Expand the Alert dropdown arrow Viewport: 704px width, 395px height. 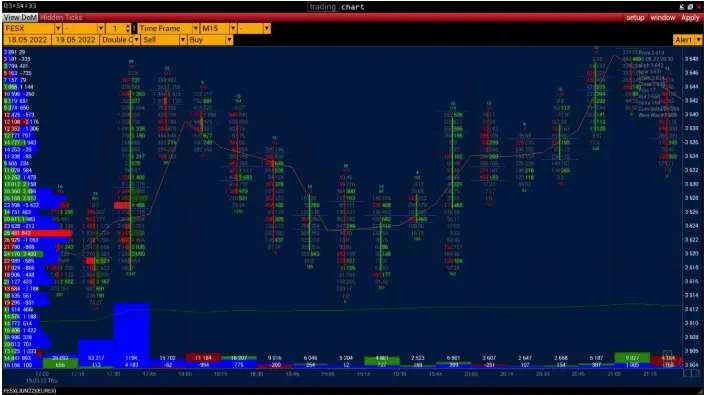[698, 40]
